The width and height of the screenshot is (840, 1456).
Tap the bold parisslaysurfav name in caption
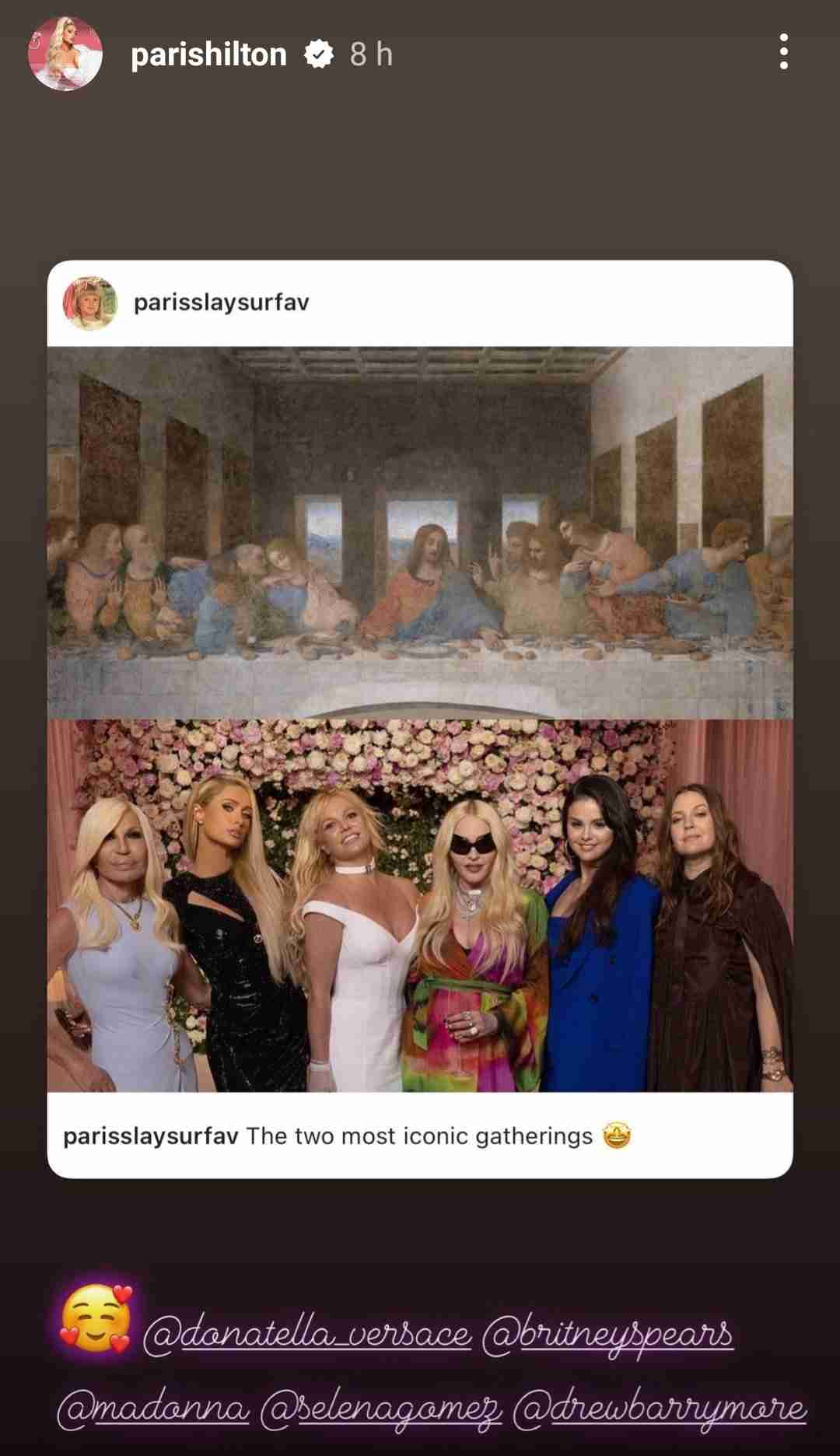click(x=151, y=1136)
